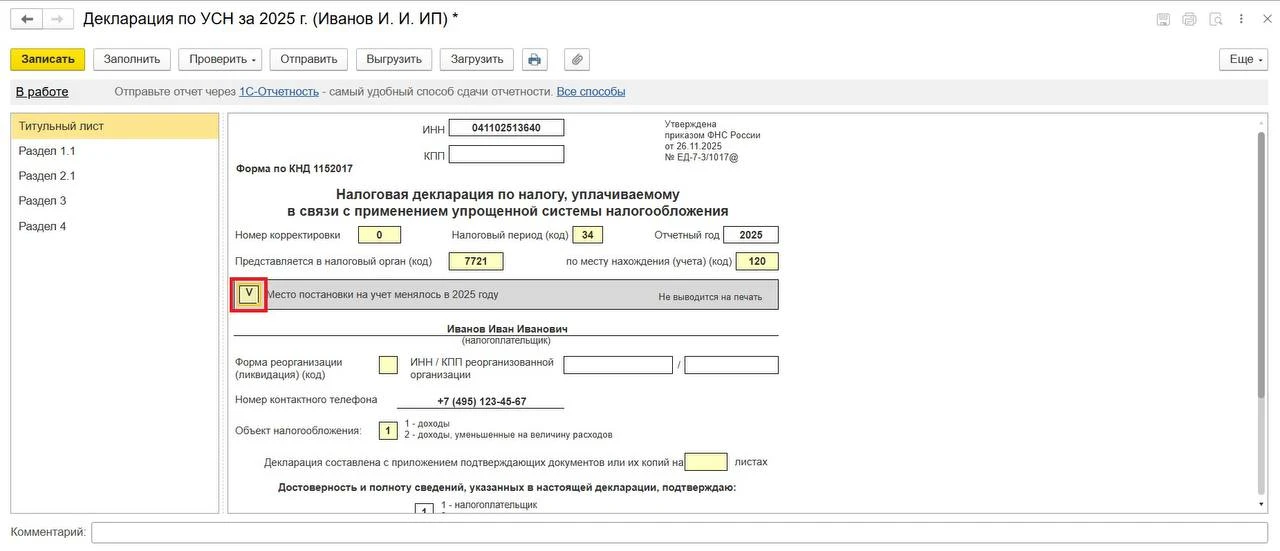Click the Комментарий input field

679,533
